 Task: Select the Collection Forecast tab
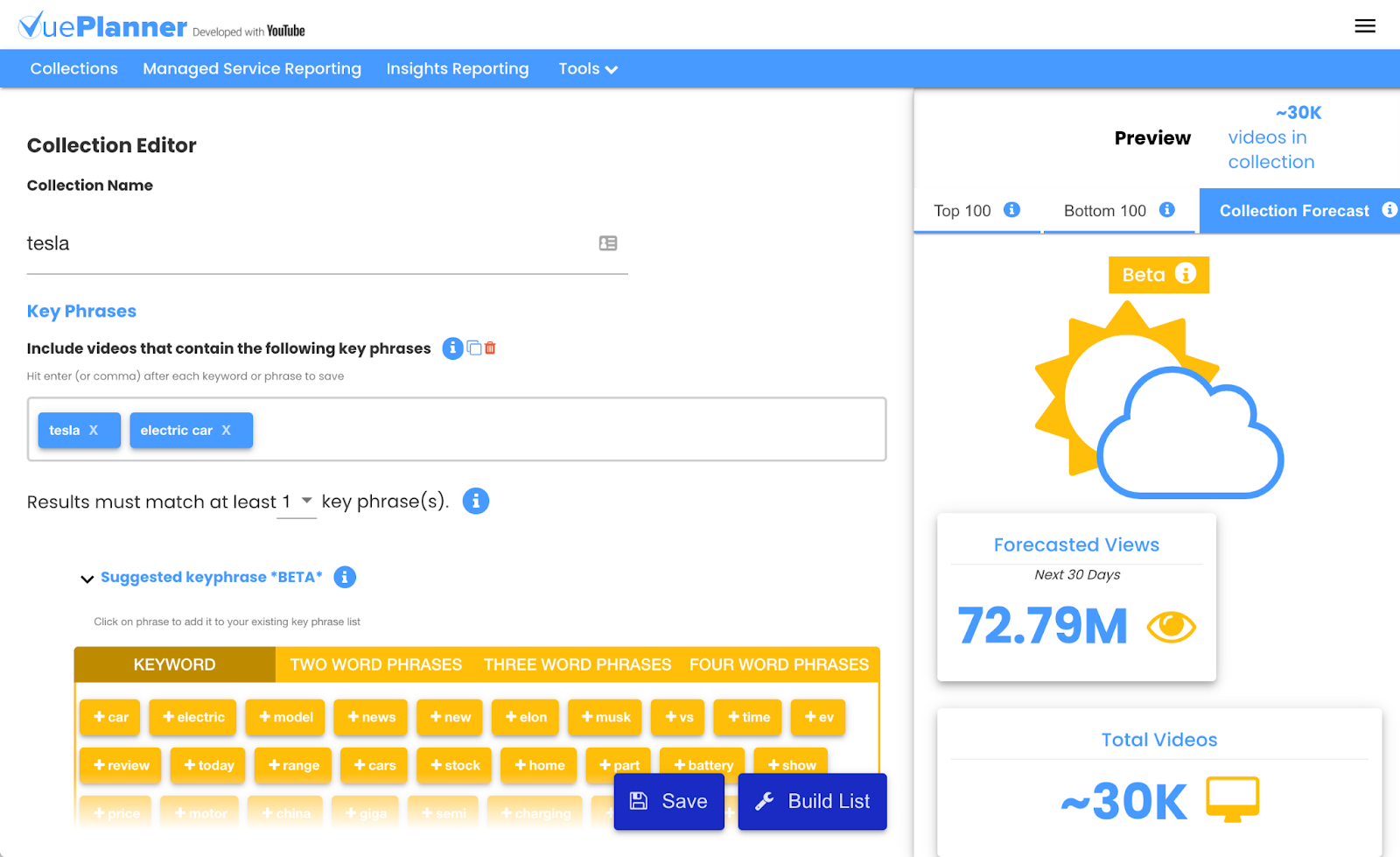(x=1299, y=211)
